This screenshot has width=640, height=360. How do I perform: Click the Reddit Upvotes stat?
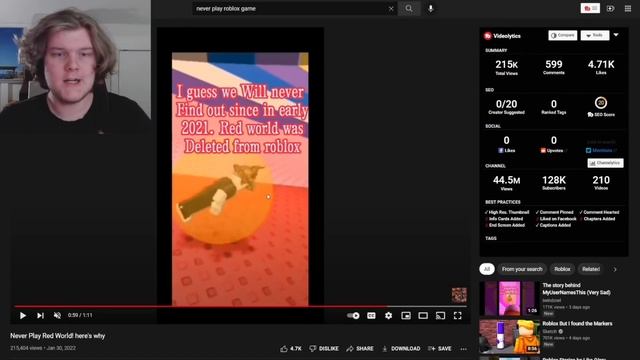point(554,144)
